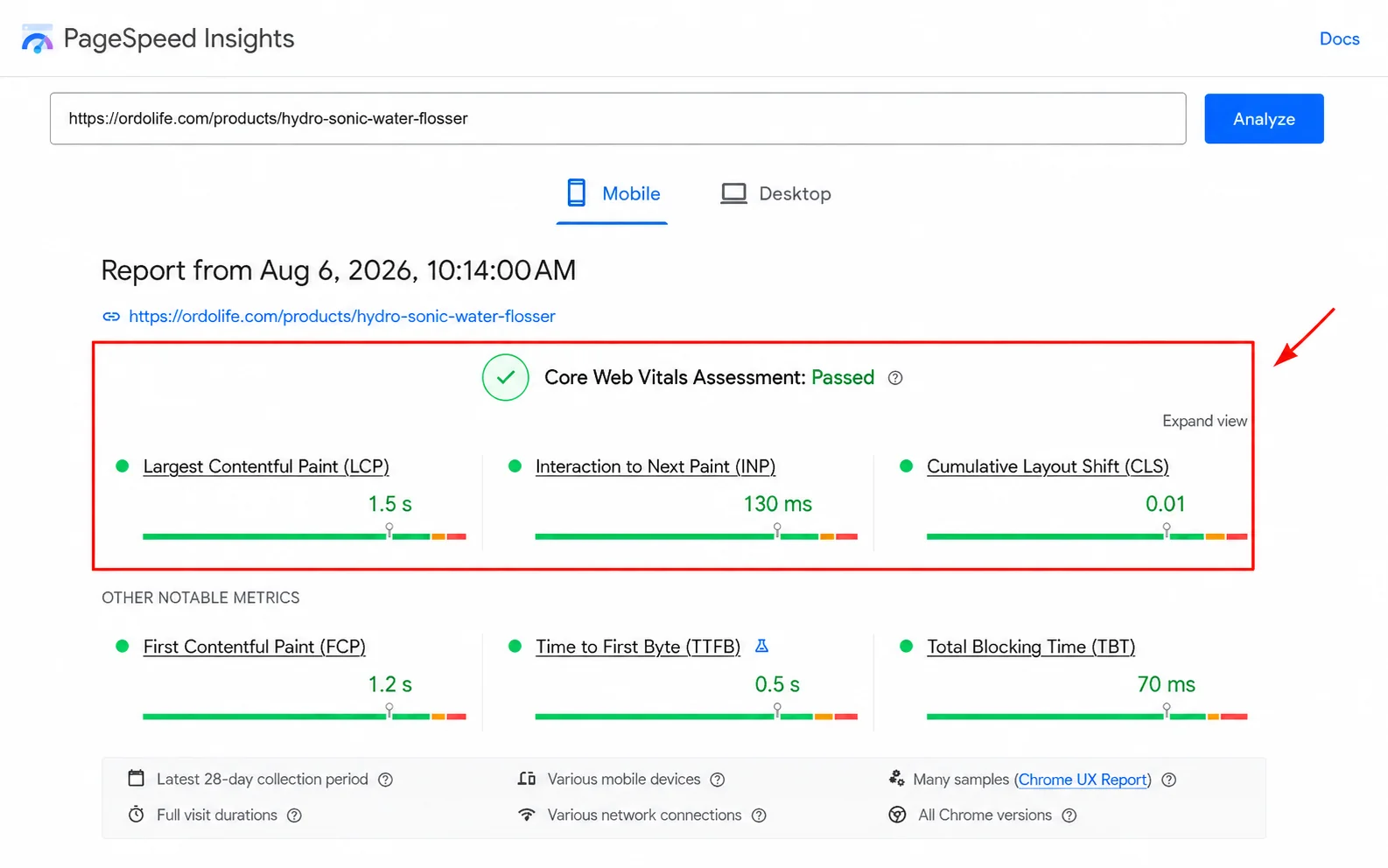Open Interaction to Next Paint (INP) link
The height and width of the screenshot is (868, 1388).
coord(655,466)
